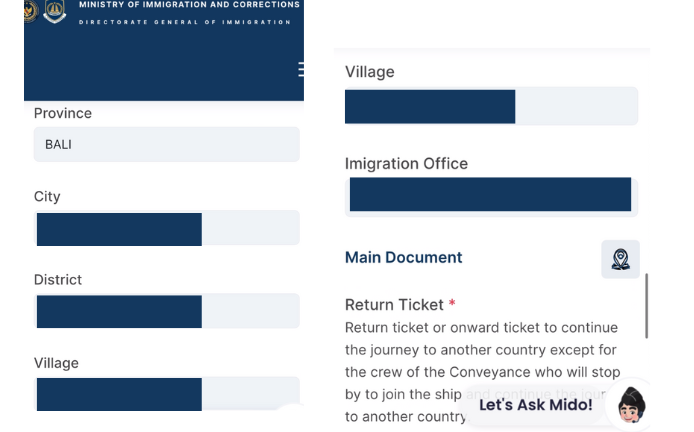Screen dimensions: 694x432
Task: Select the Village field below District
Action: [x=166, y=392]
